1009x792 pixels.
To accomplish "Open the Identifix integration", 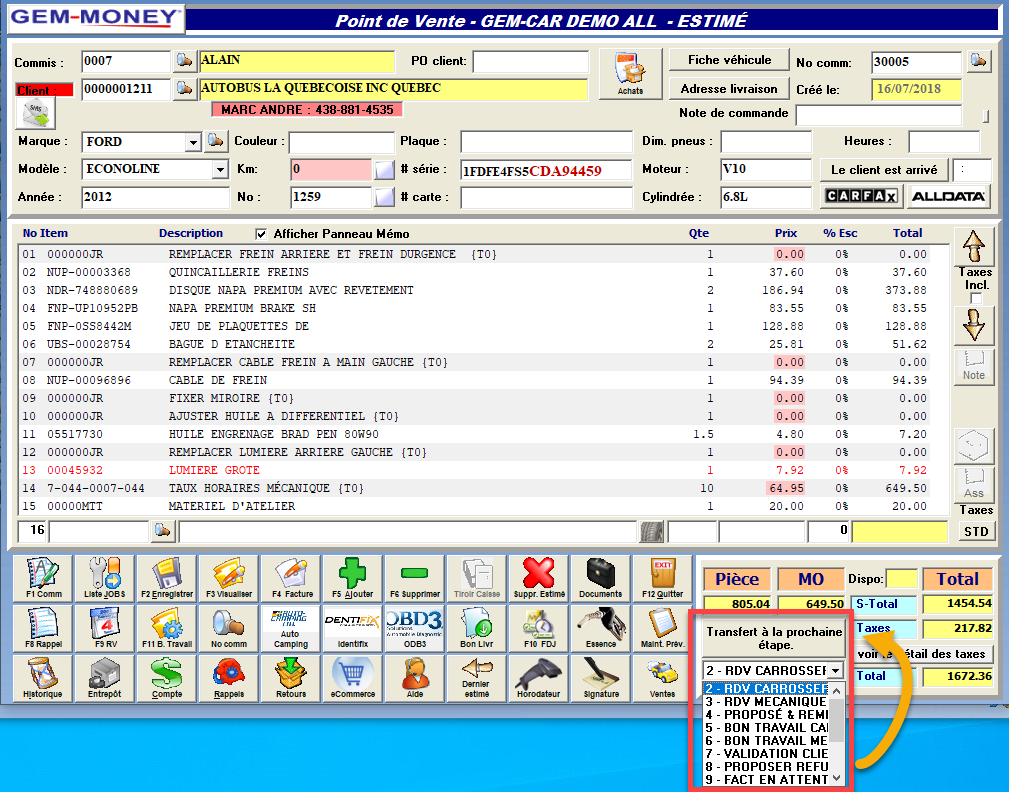I will tap(353, 628).
